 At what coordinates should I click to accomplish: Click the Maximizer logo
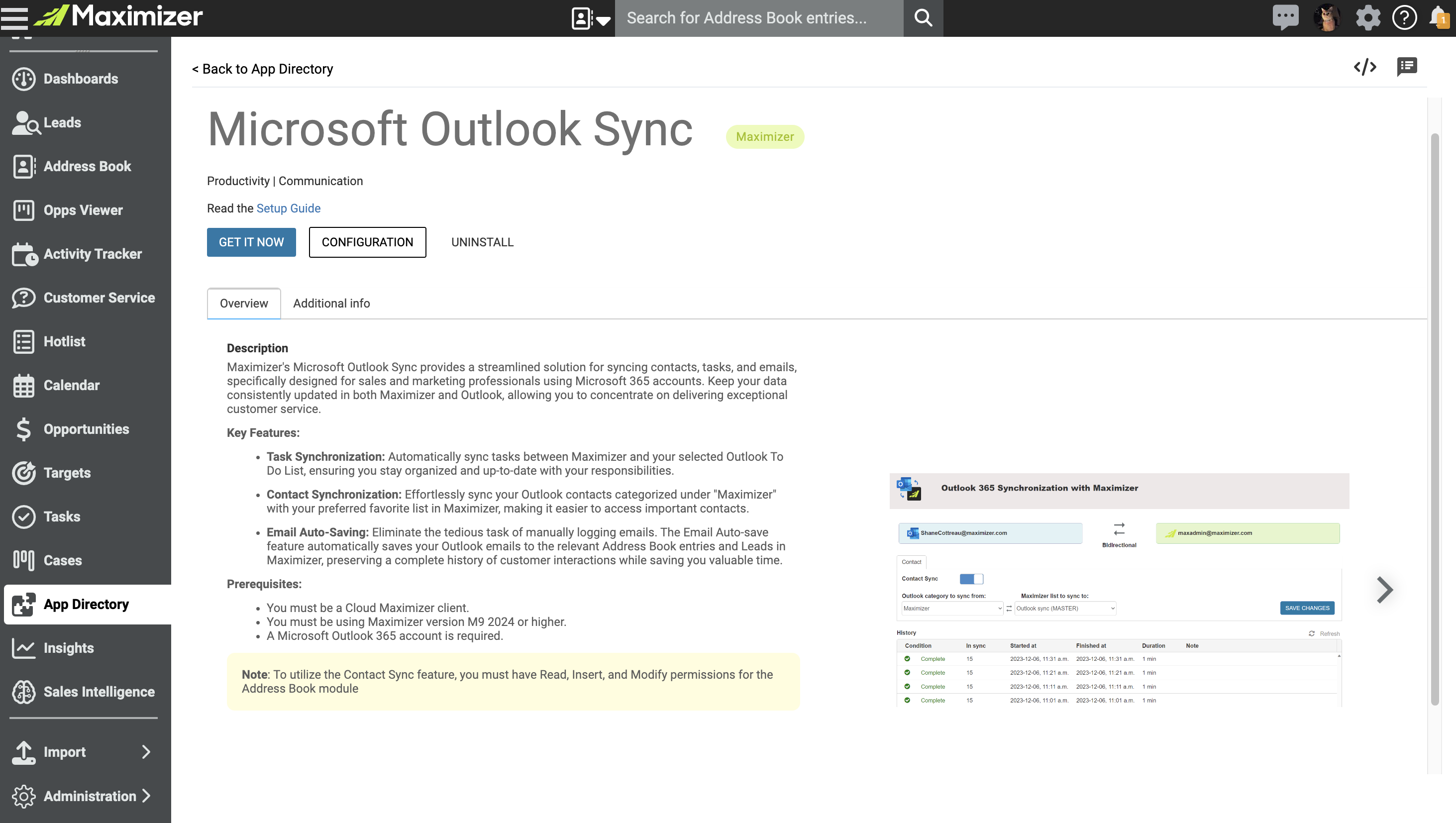(x=118, y=16)
